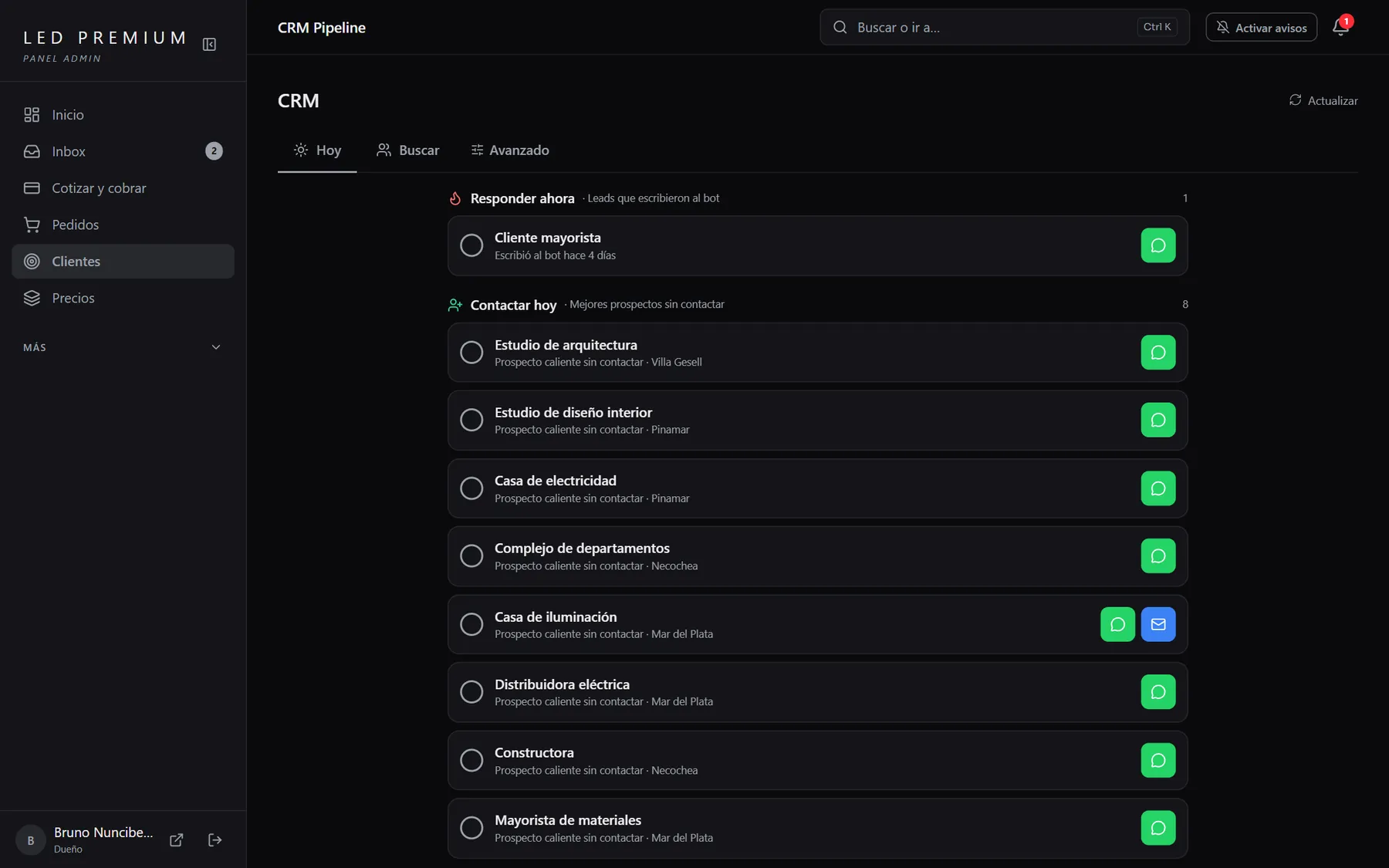The image size is (1389, 868).
Task: Open WhatsApp chat for Distribuidora eléctrica
Action: (x=1157, y=692)
